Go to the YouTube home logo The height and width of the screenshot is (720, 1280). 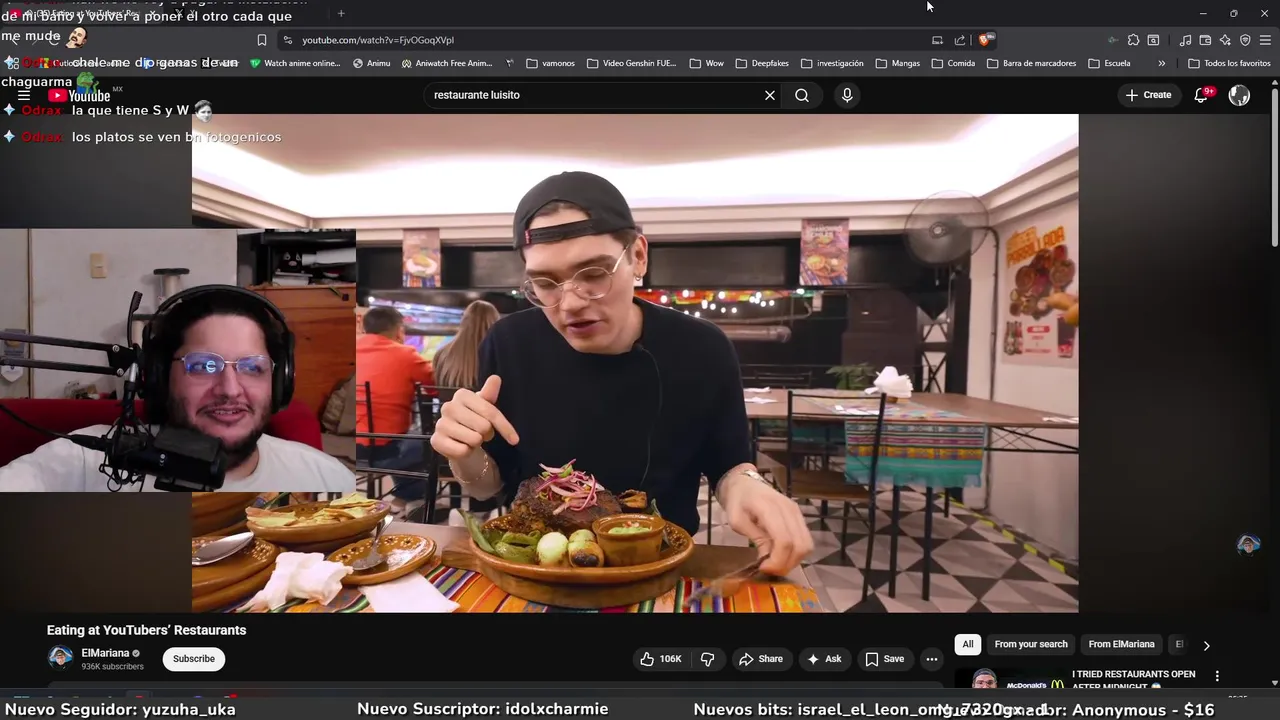(79, 95)
